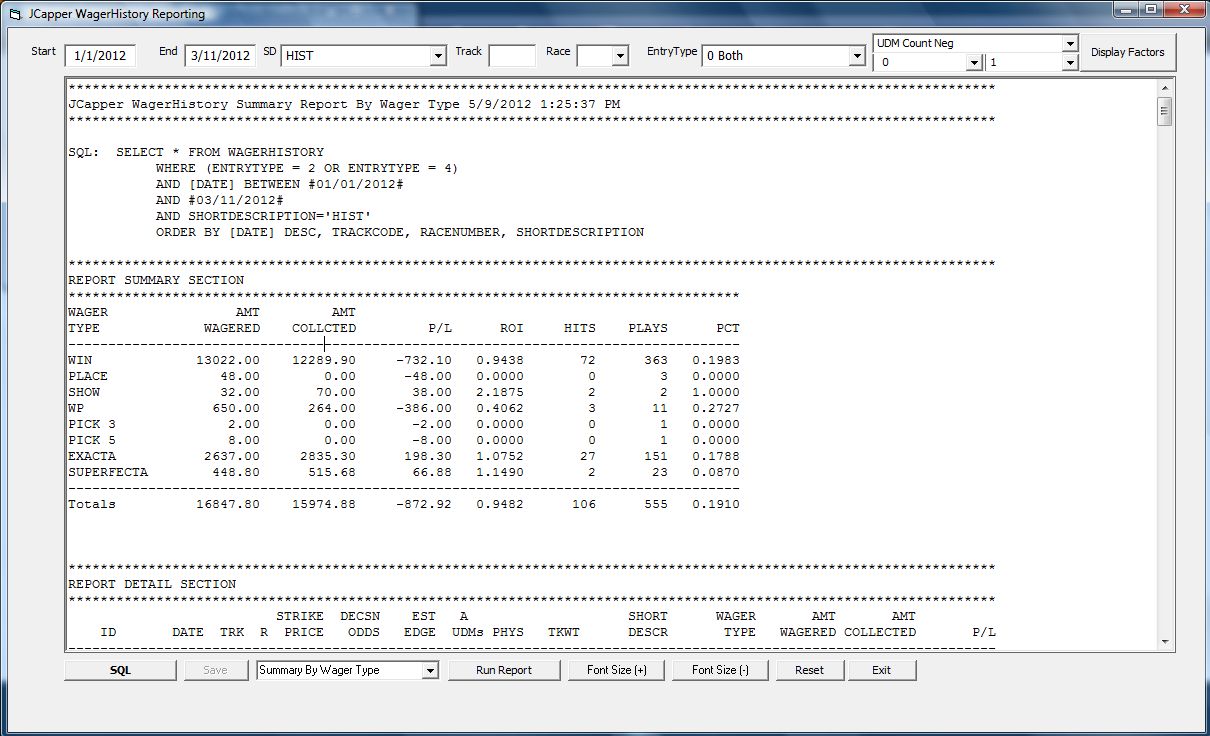Image resolution: width=1210 pixels, height=736 pixels.
Task: Select the EXACTA wager type label
Action: pyautogui.click(x=92, y=456)
